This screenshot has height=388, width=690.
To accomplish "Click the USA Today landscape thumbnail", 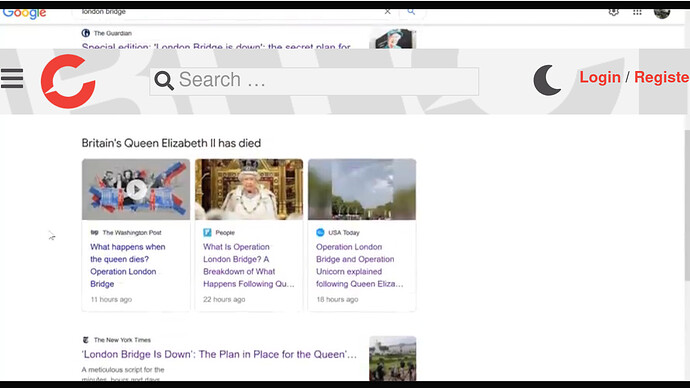I will (x=362, y=189).
